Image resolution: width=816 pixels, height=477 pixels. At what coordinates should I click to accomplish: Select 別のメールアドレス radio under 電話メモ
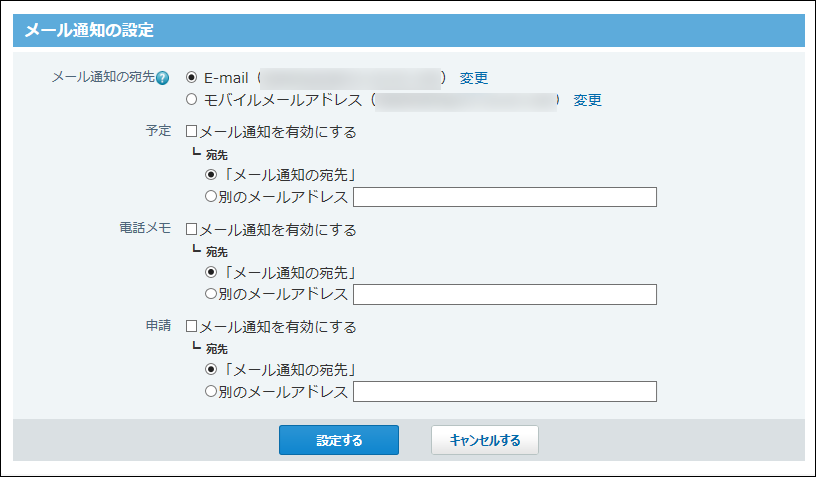tap(211, 293)
